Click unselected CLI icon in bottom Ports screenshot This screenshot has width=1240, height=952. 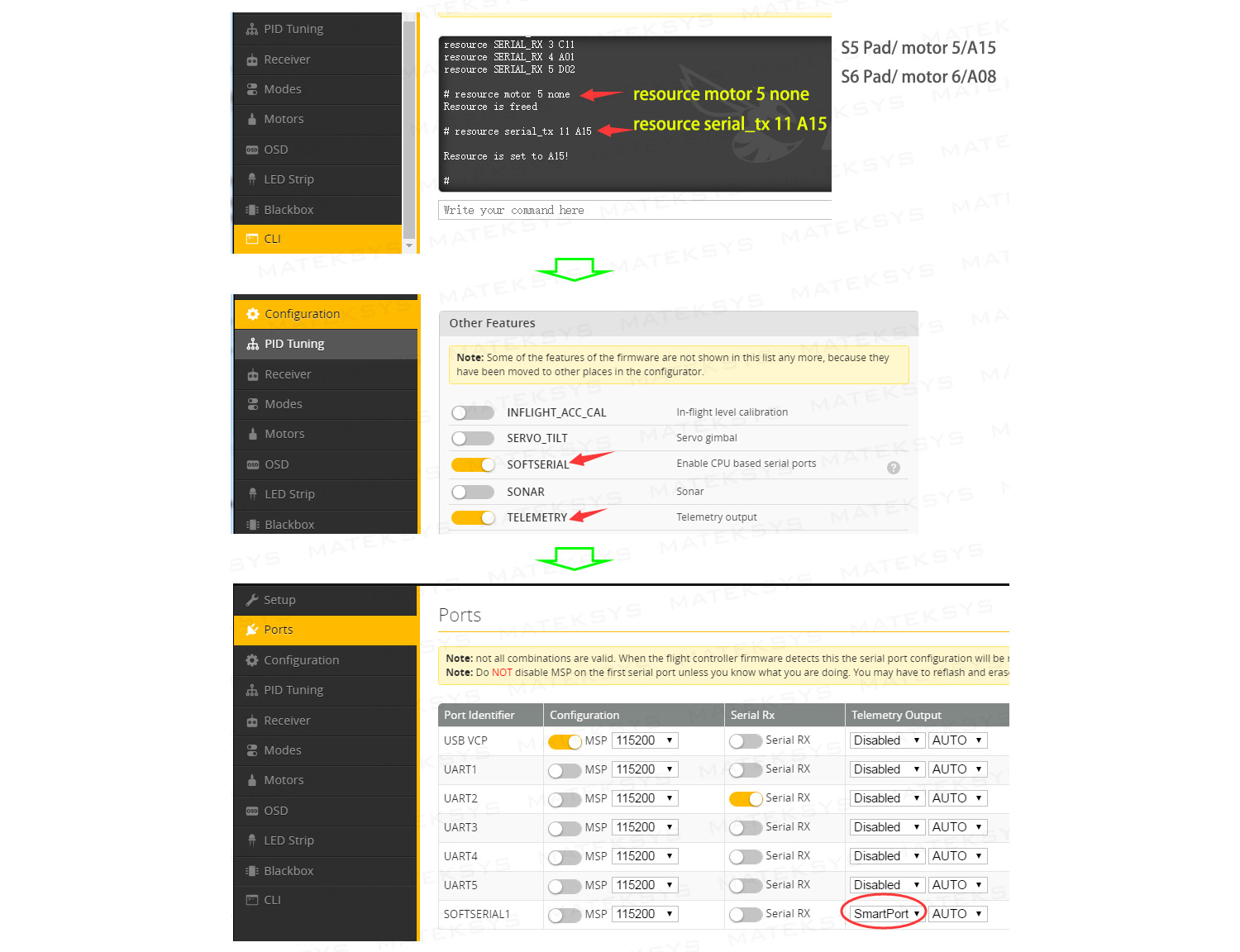[252, 900]
